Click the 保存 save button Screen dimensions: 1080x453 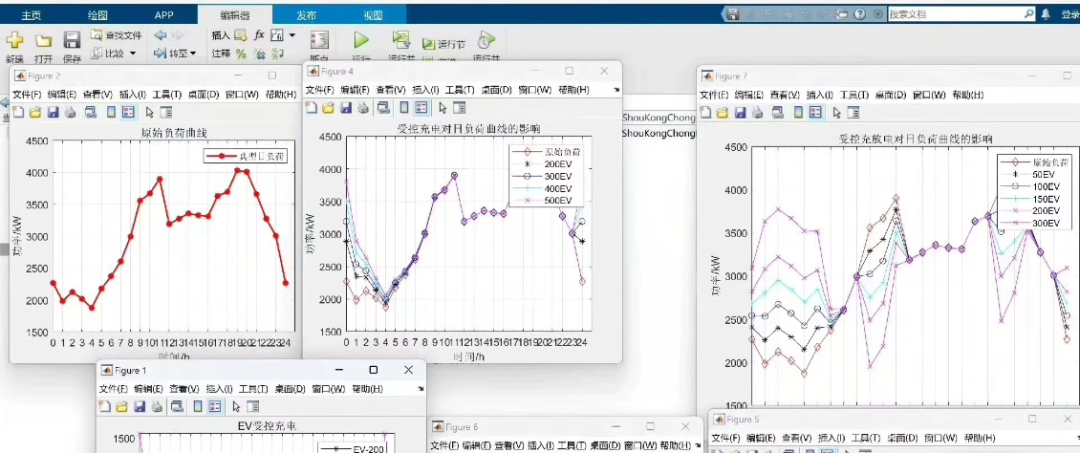click(72, 47)
